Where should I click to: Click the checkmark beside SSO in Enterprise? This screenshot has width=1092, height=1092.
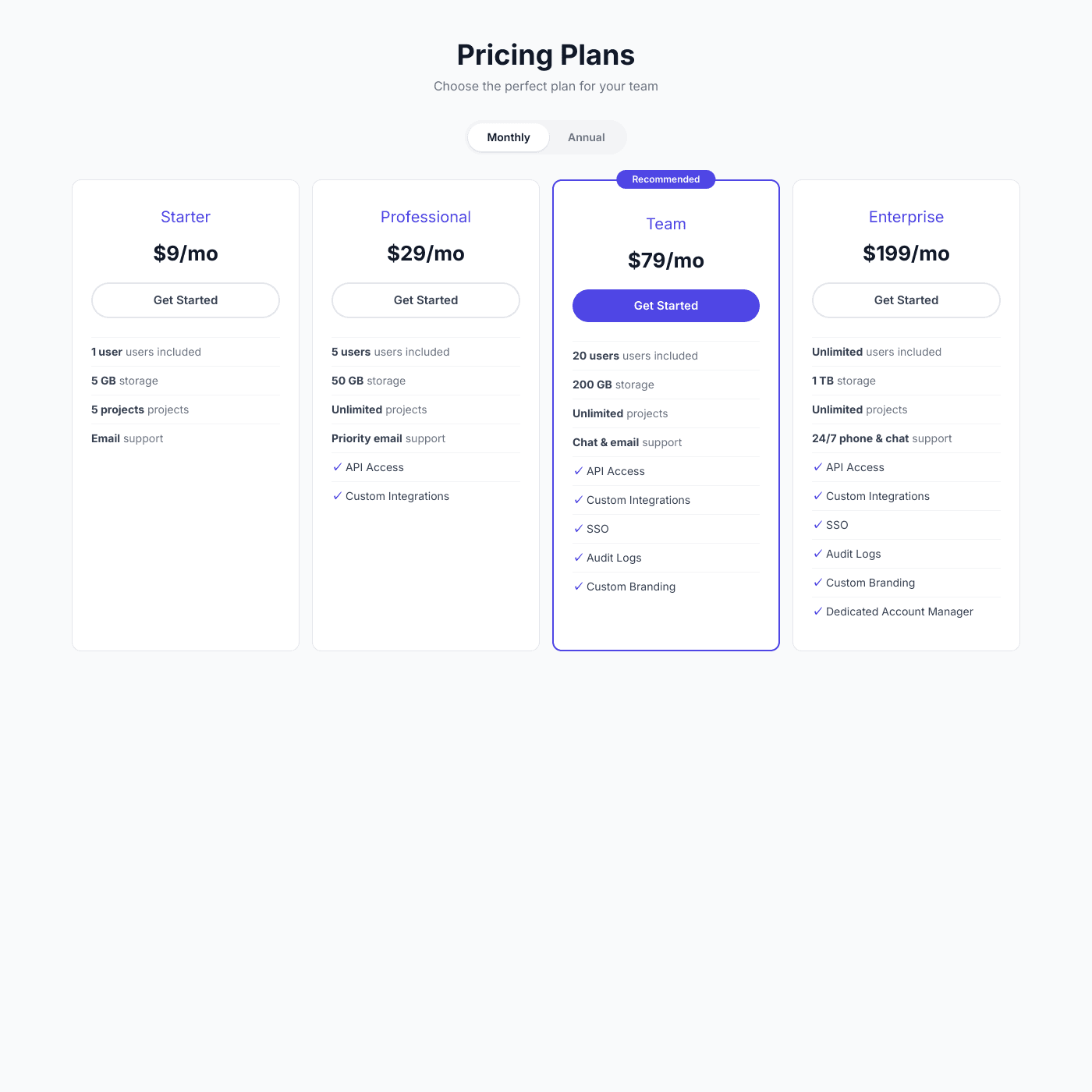click(x=818, y=525)
